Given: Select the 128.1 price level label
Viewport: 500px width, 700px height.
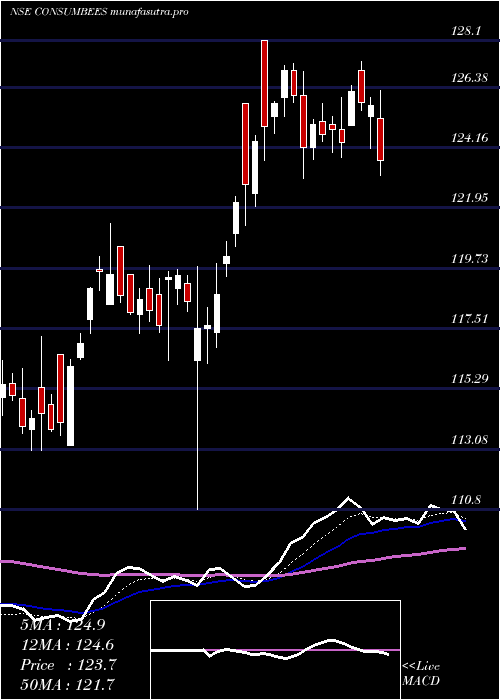Looking at the screenshot, I should tap(464, 31).
